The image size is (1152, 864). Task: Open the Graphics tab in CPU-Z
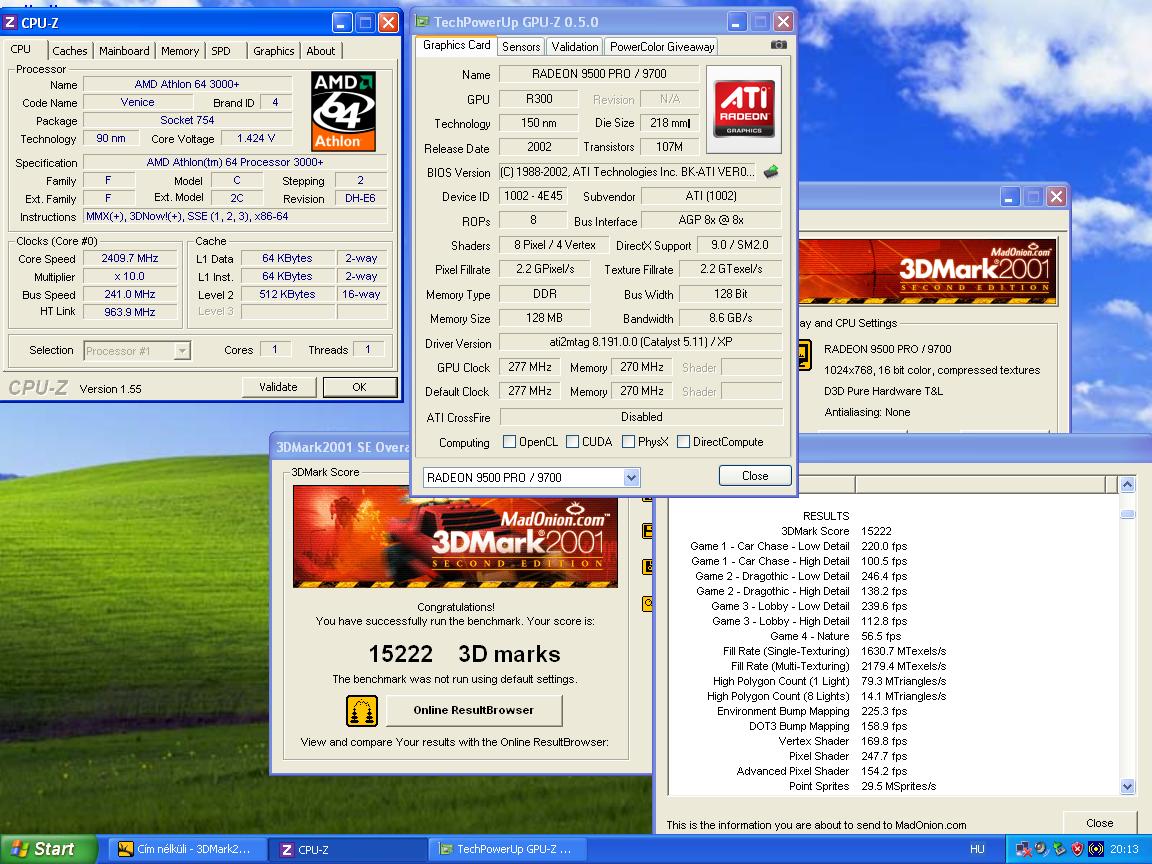273,51
